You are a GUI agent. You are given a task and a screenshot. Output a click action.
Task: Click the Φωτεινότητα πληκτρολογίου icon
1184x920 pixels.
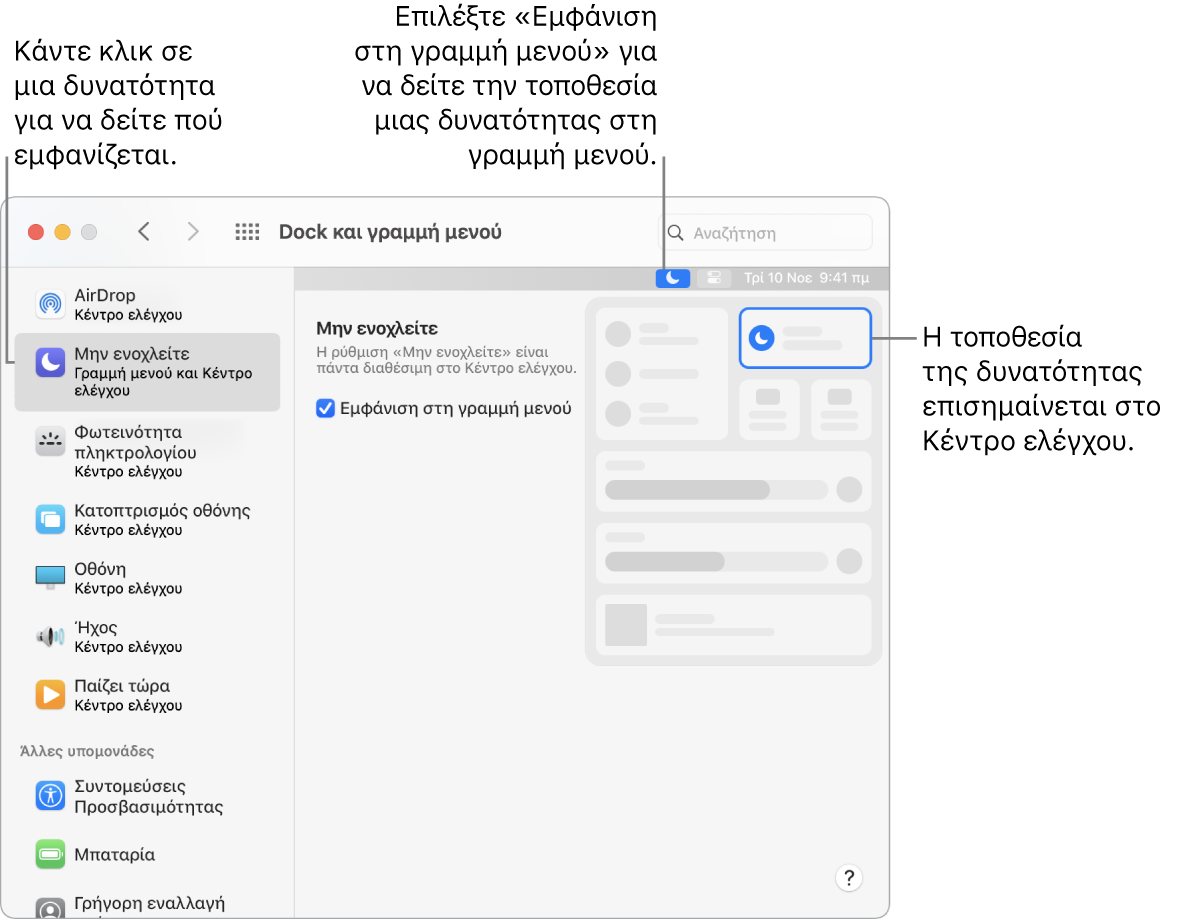pos(51,441)
